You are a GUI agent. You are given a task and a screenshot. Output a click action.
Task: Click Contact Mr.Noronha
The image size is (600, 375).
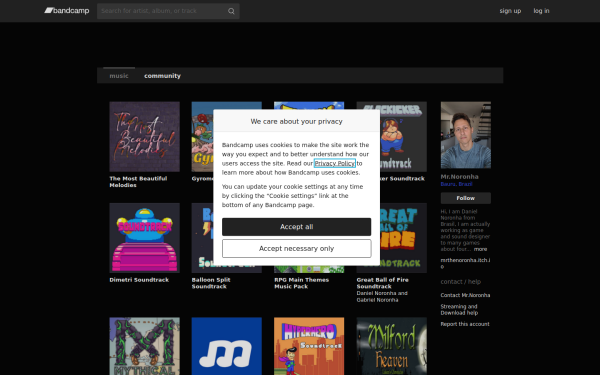click(465, 295)
